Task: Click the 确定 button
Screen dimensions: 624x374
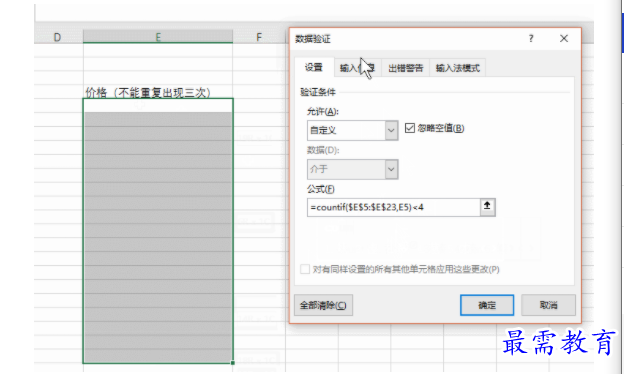Action: pyautogui.click(x=487, y=305)
